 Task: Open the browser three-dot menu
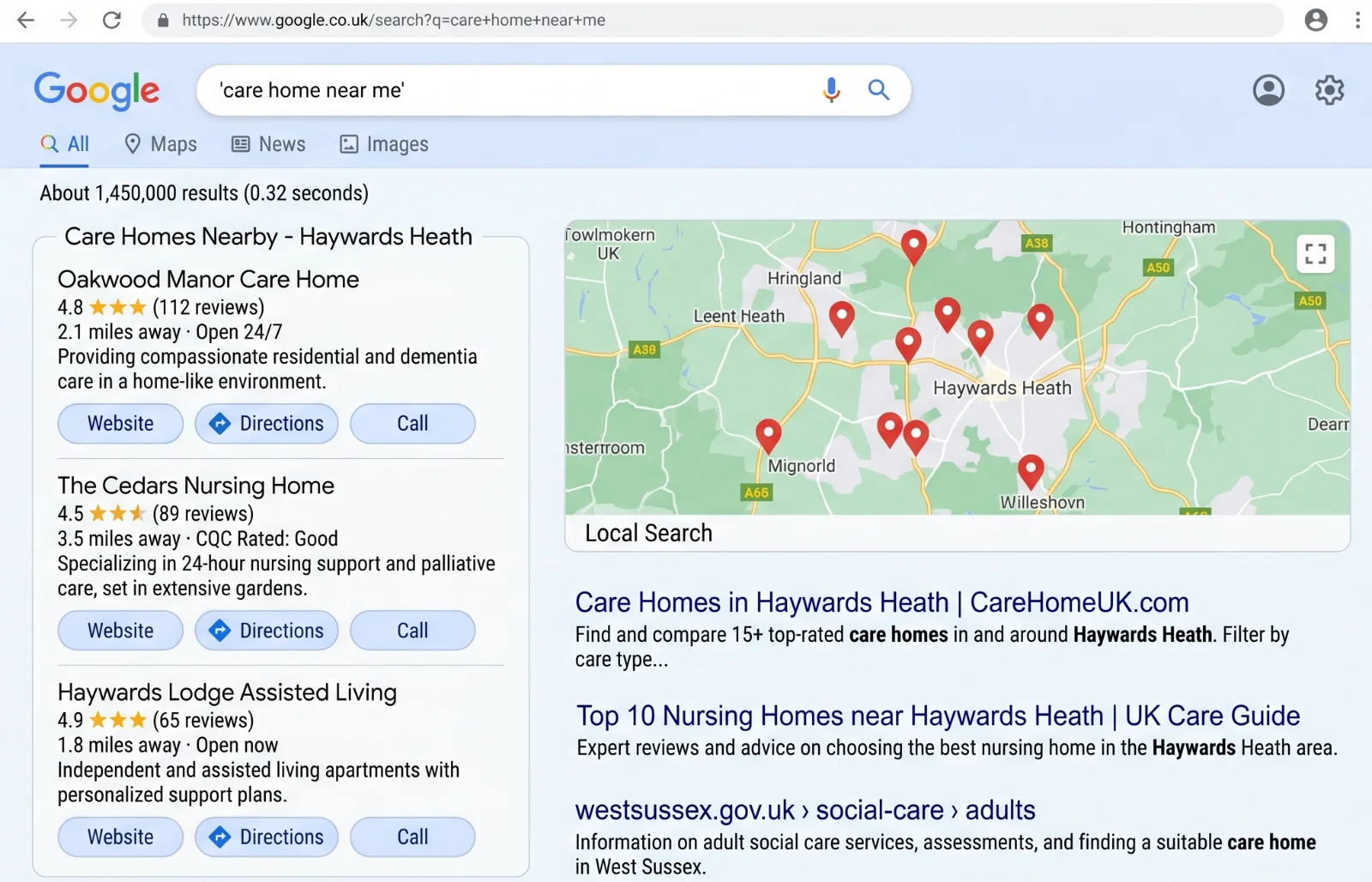tap(1357, 20)
